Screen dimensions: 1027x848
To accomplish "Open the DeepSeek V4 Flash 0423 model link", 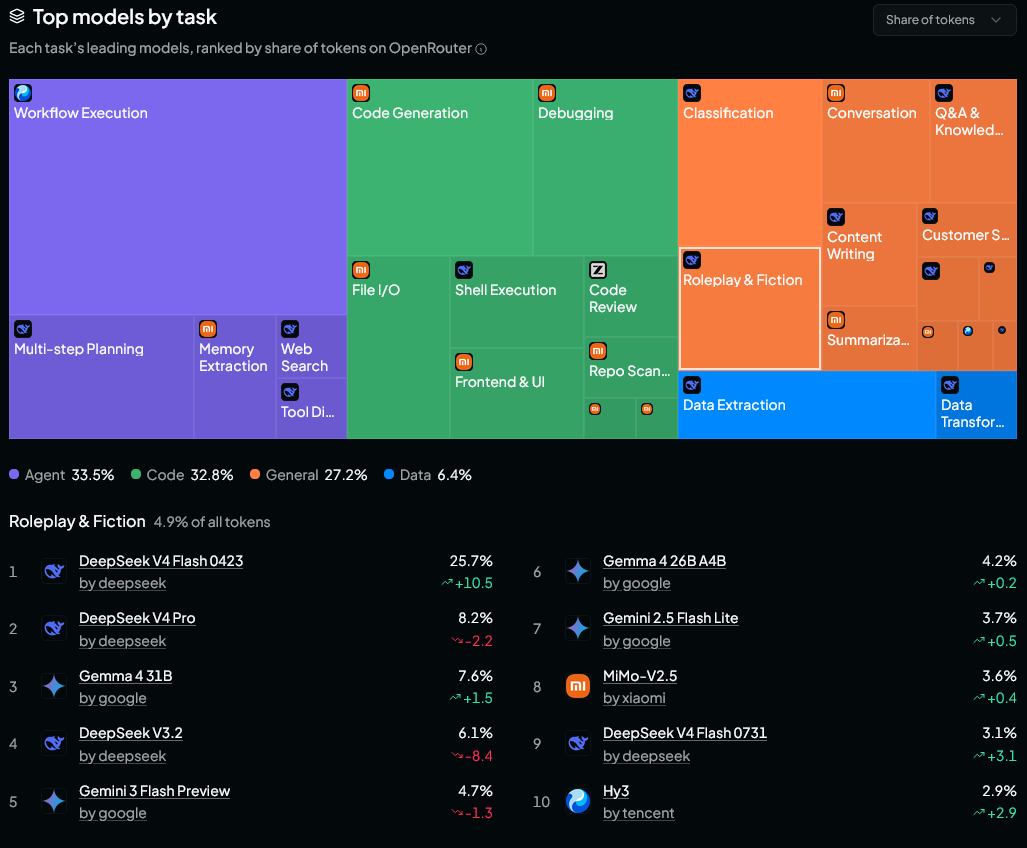I will (x=161, y=561).
